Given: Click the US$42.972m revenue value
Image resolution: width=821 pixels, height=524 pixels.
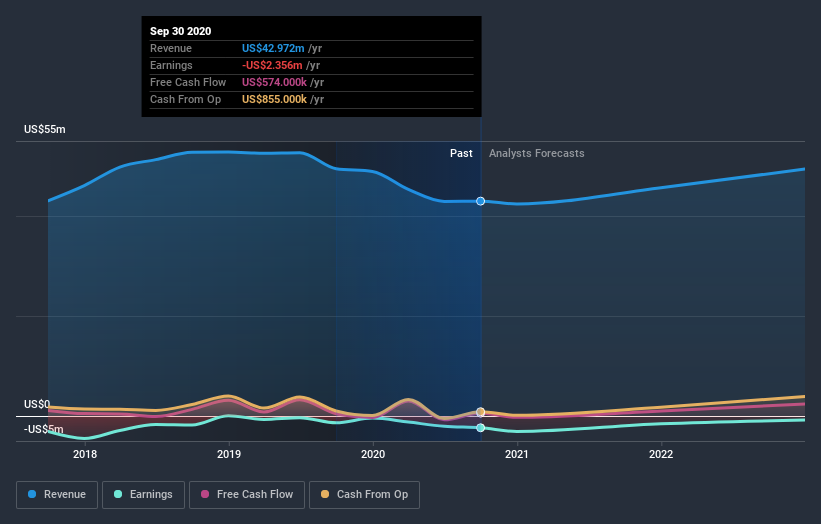Looking at the screenshot, I should coord(273,48).
